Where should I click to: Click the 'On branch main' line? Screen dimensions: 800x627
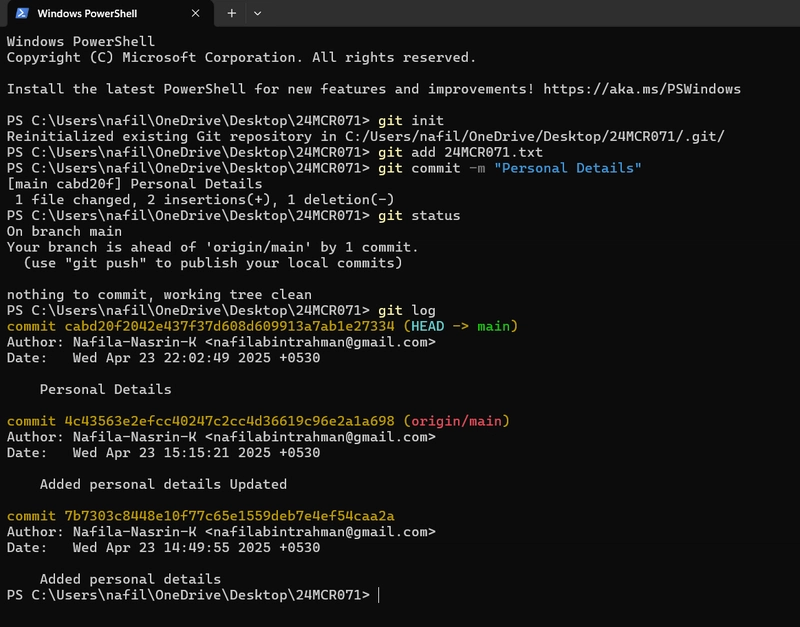[64, 232]
